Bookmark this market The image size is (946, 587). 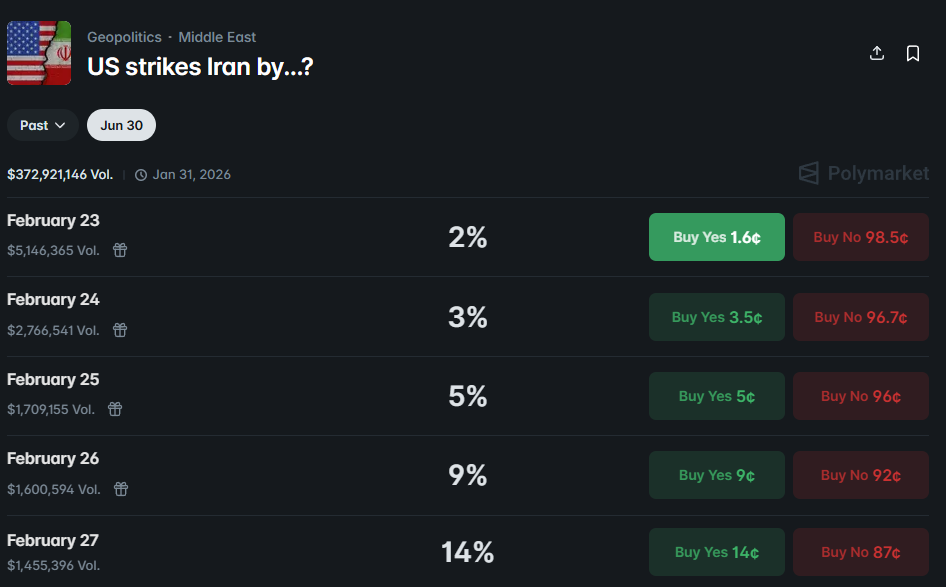[x=913, y=53]
